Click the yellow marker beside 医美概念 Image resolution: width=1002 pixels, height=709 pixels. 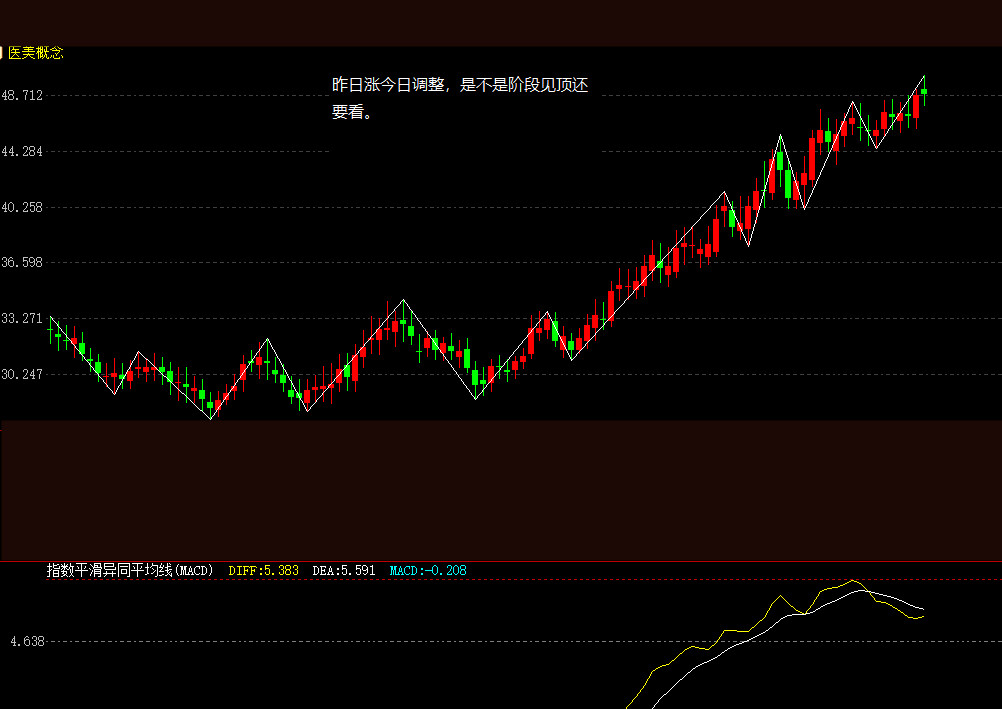click(2, 53)
